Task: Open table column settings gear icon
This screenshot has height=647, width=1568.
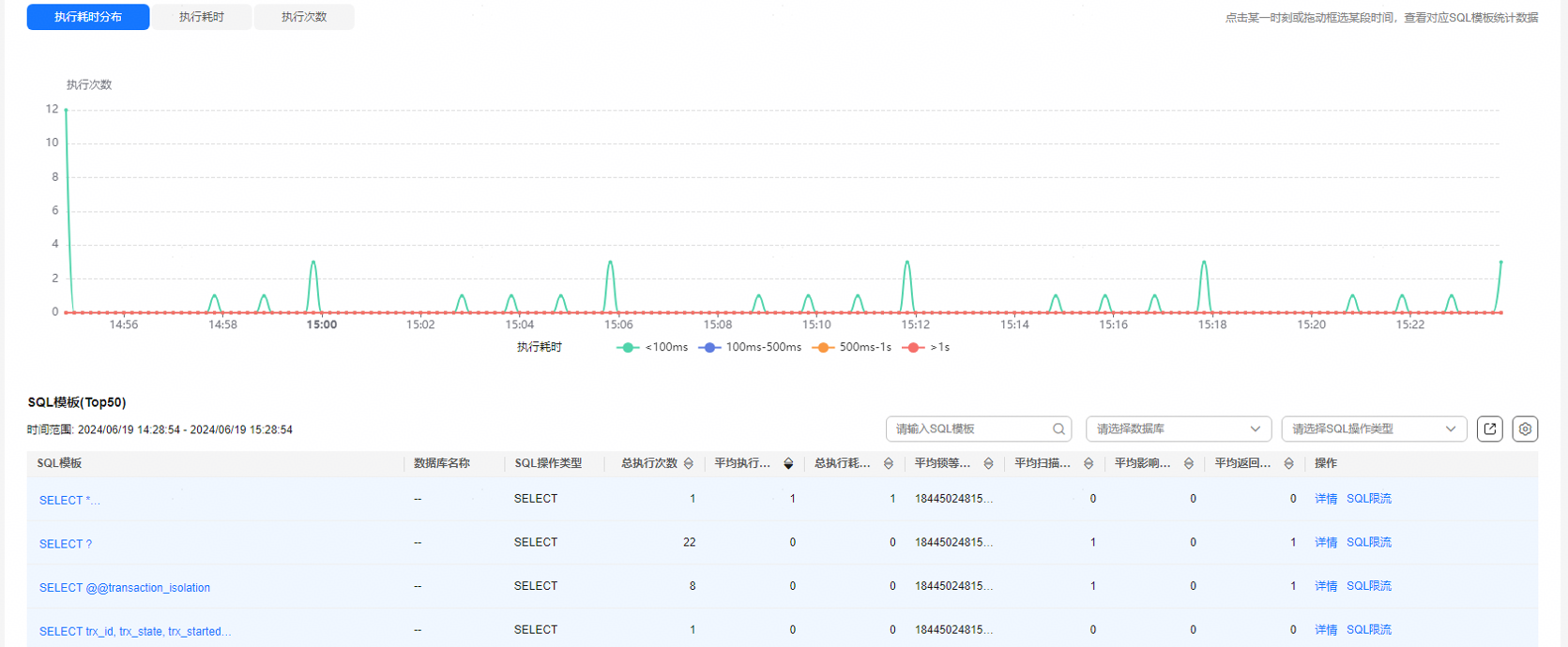Action: pyautogui.click(x=1525, y=429)
